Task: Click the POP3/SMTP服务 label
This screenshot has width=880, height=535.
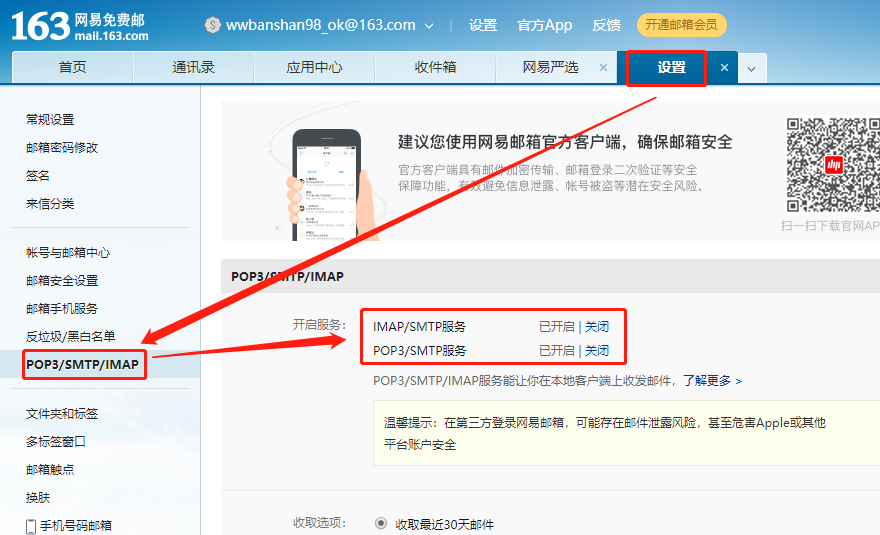Action: 419,351
